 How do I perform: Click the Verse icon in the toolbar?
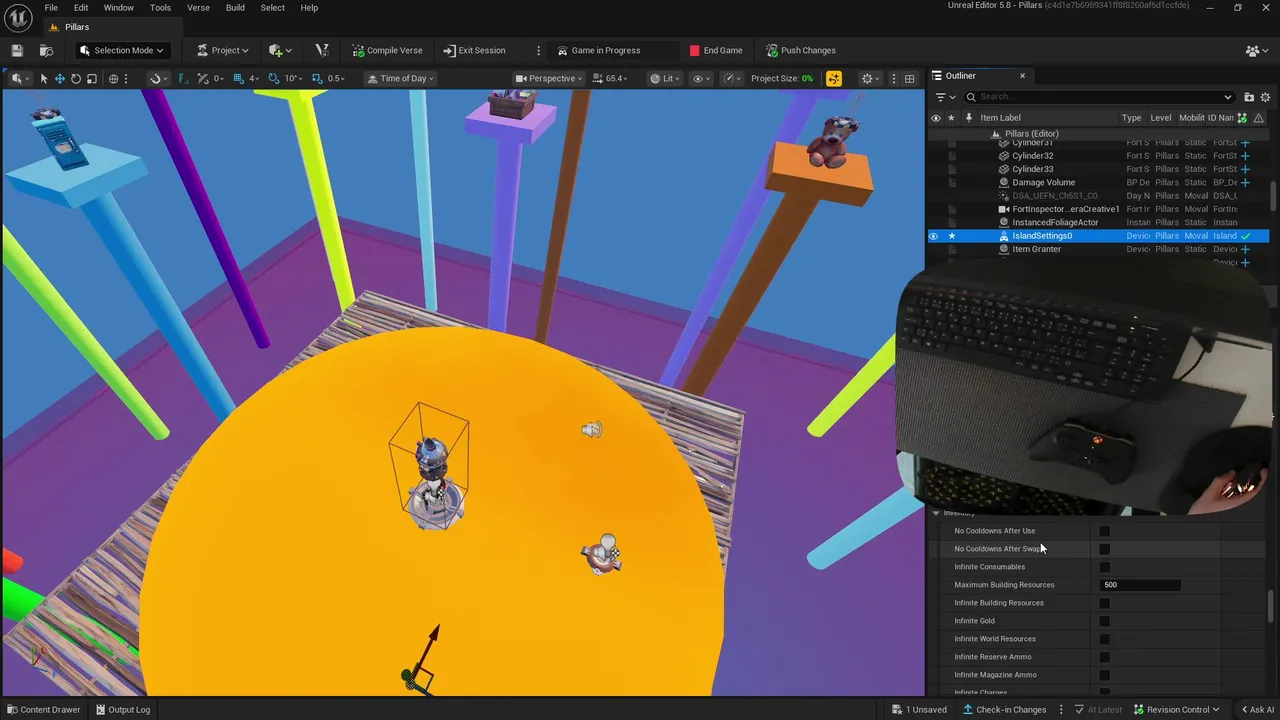point(321,50)
